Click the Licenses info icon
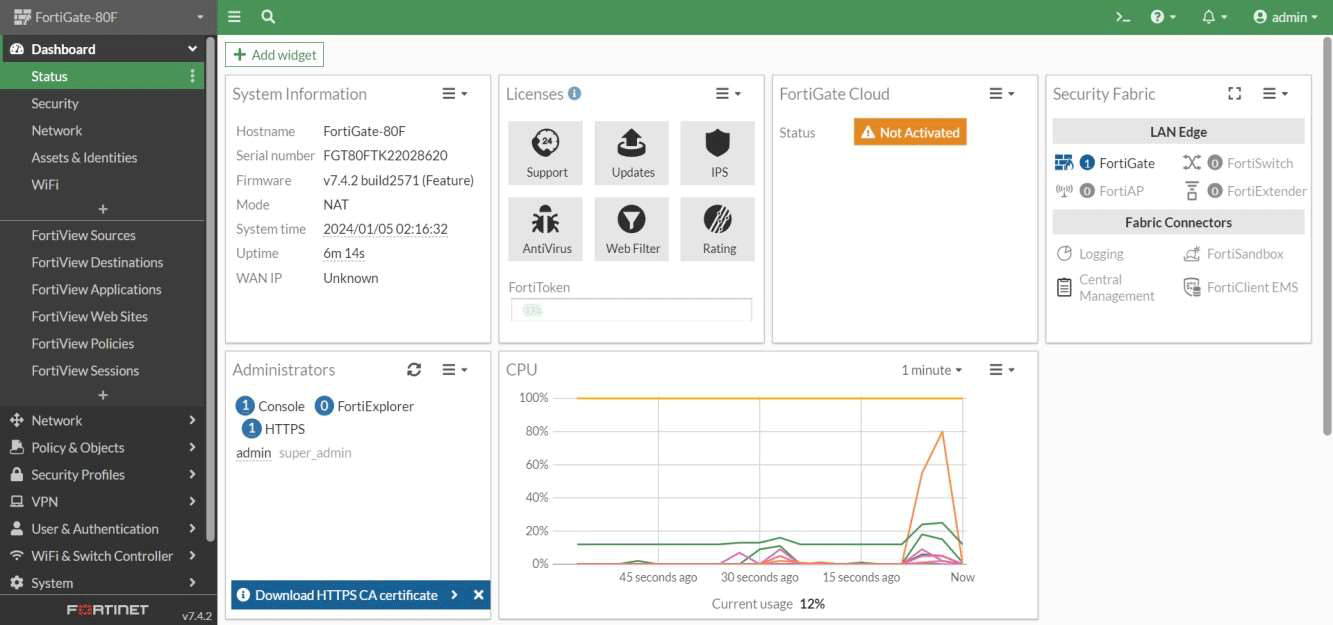The height and width of the screenshot is (625, 1333). point(575,93)
